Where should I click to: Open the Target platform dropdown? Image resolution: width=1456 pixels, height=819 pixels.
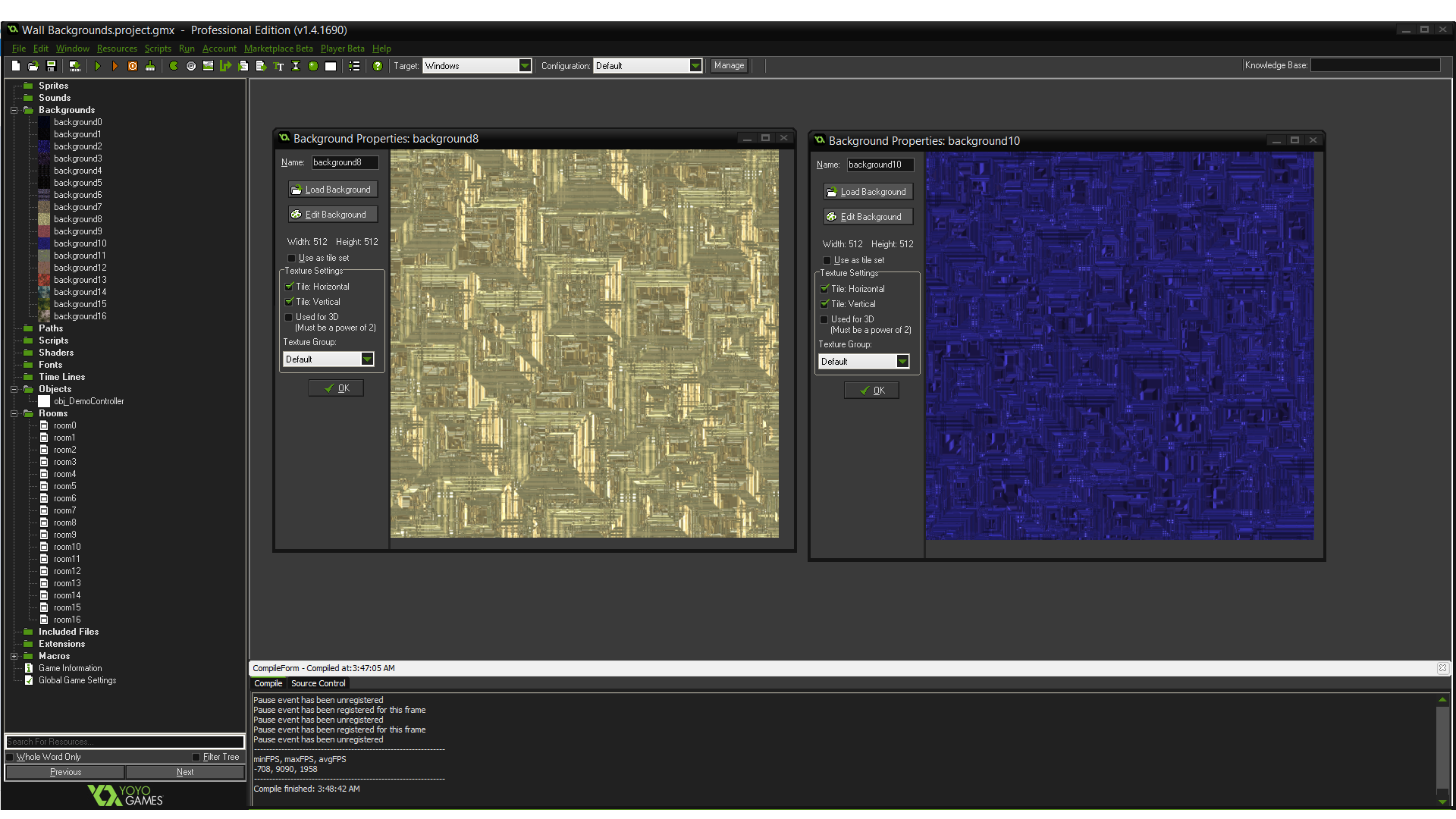point(526,65)
